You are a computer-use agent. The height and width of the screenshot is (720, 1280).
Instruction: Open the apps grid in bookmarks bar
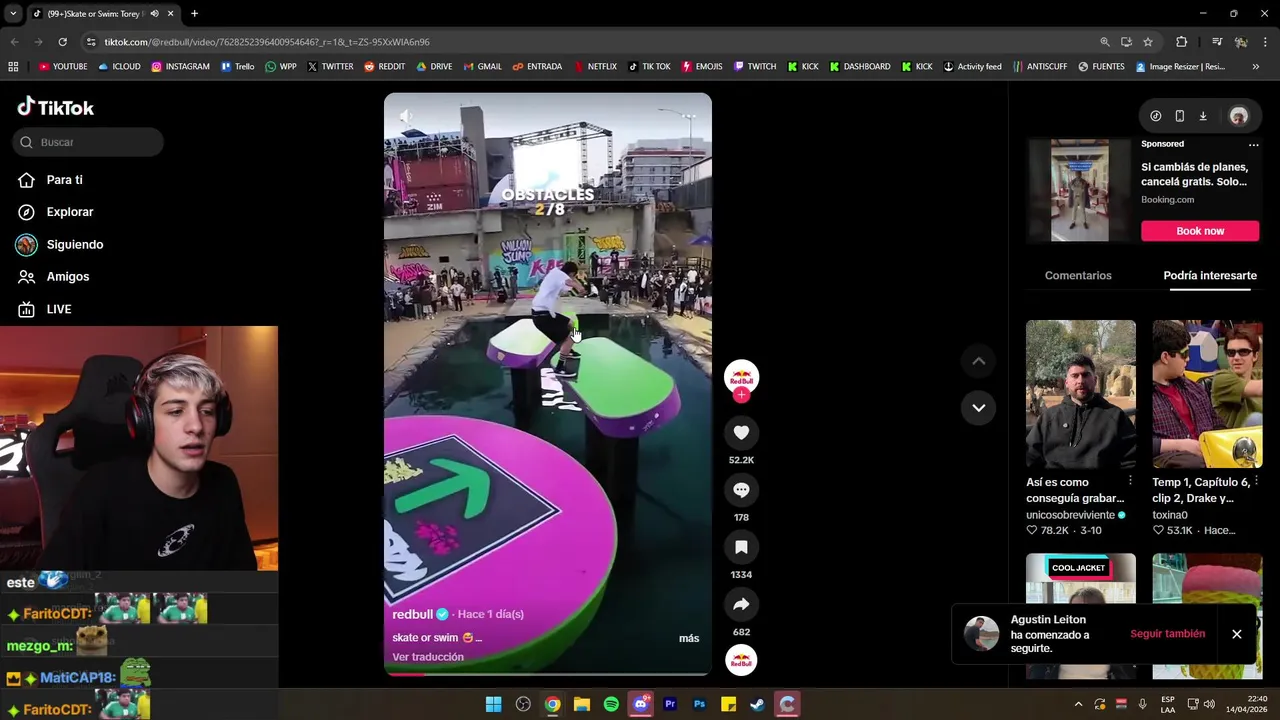pyautogui.click(x=13, y=67)
